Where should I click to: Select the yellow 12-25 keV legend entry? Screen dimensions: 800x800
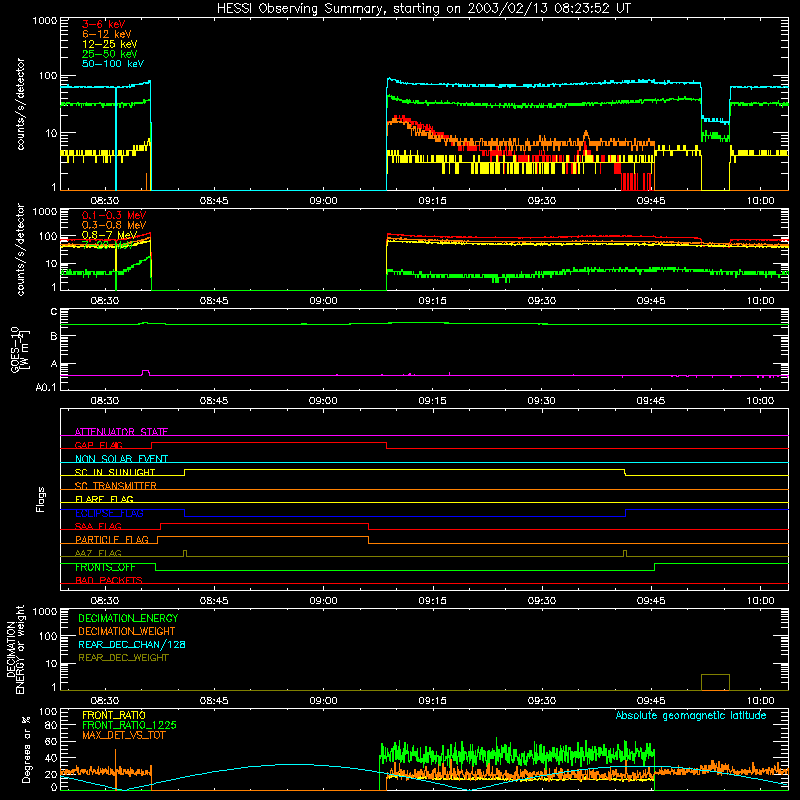[x=110, y=44]
